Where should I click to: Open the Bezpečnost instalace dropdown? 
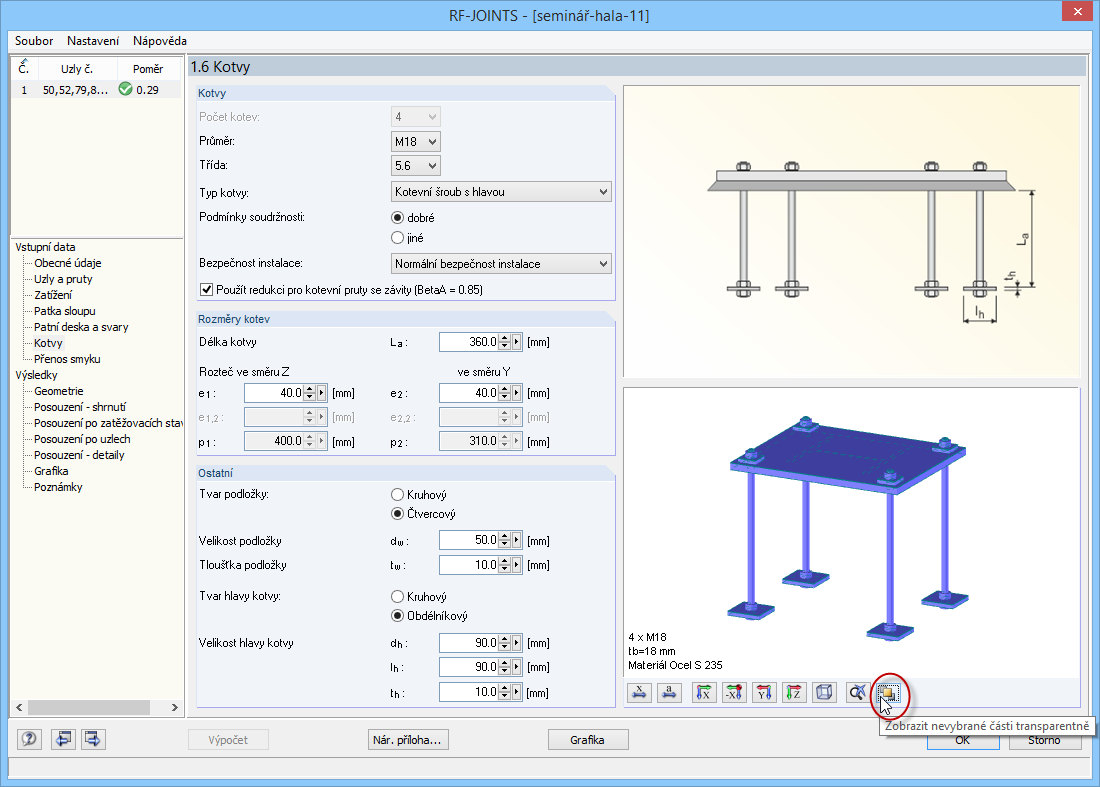pos(501,264)
